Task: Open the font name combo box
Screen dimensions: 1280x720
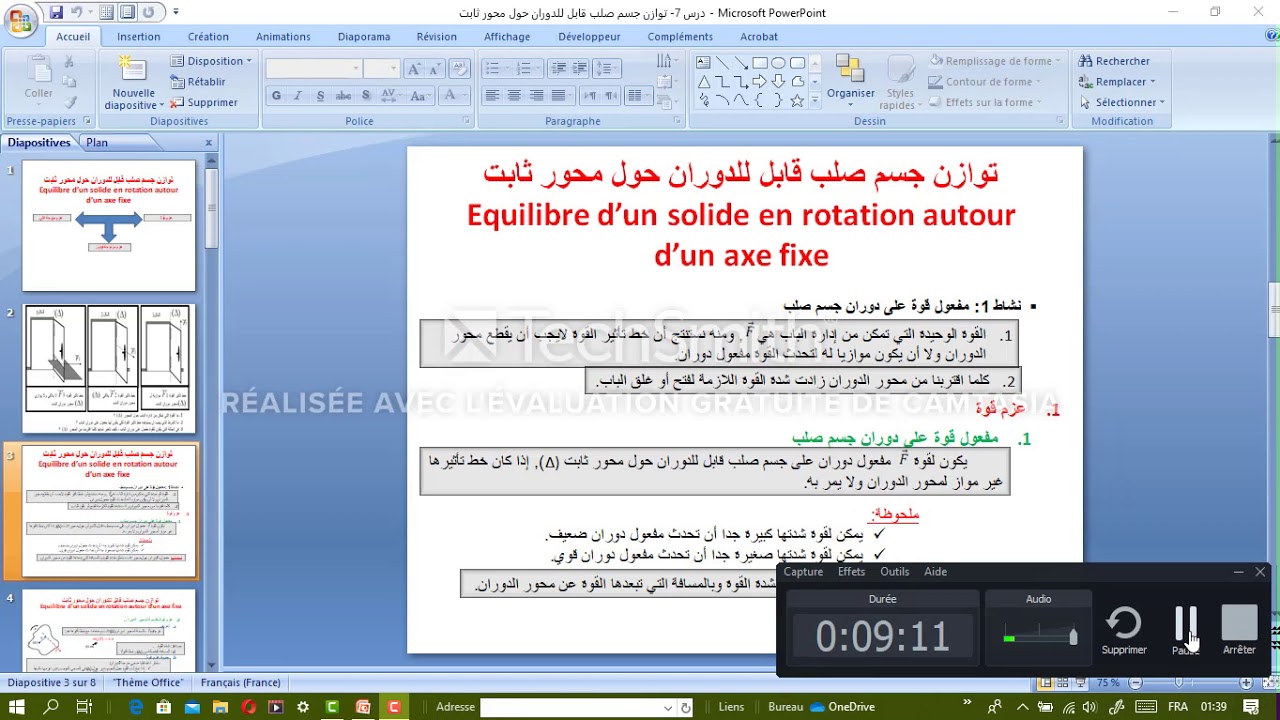Action: coord(314,68)
